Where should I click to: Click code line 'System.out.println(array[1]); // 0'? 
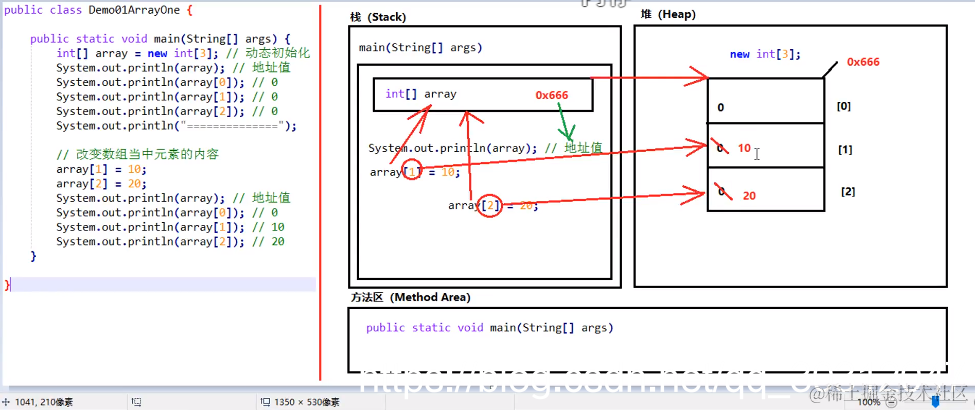pyautogui.click(x=167, y=96)
